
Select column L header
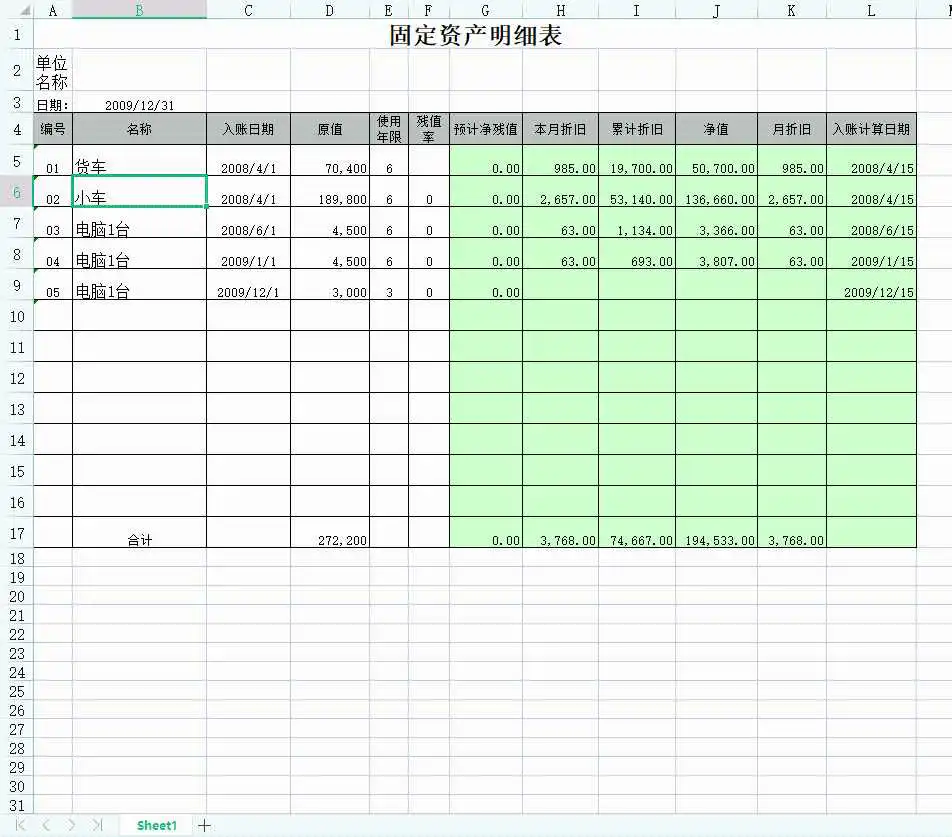pos(870,10)
